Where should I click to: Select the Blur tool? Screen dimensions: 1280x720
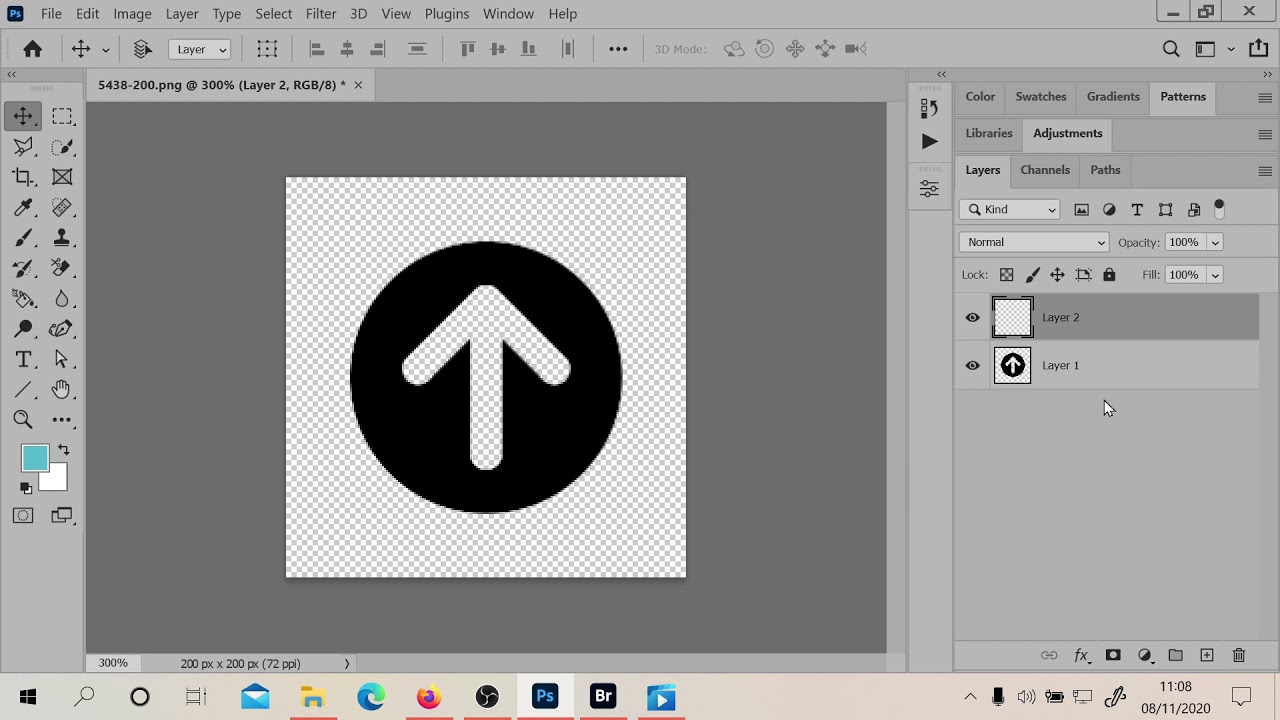62,298
